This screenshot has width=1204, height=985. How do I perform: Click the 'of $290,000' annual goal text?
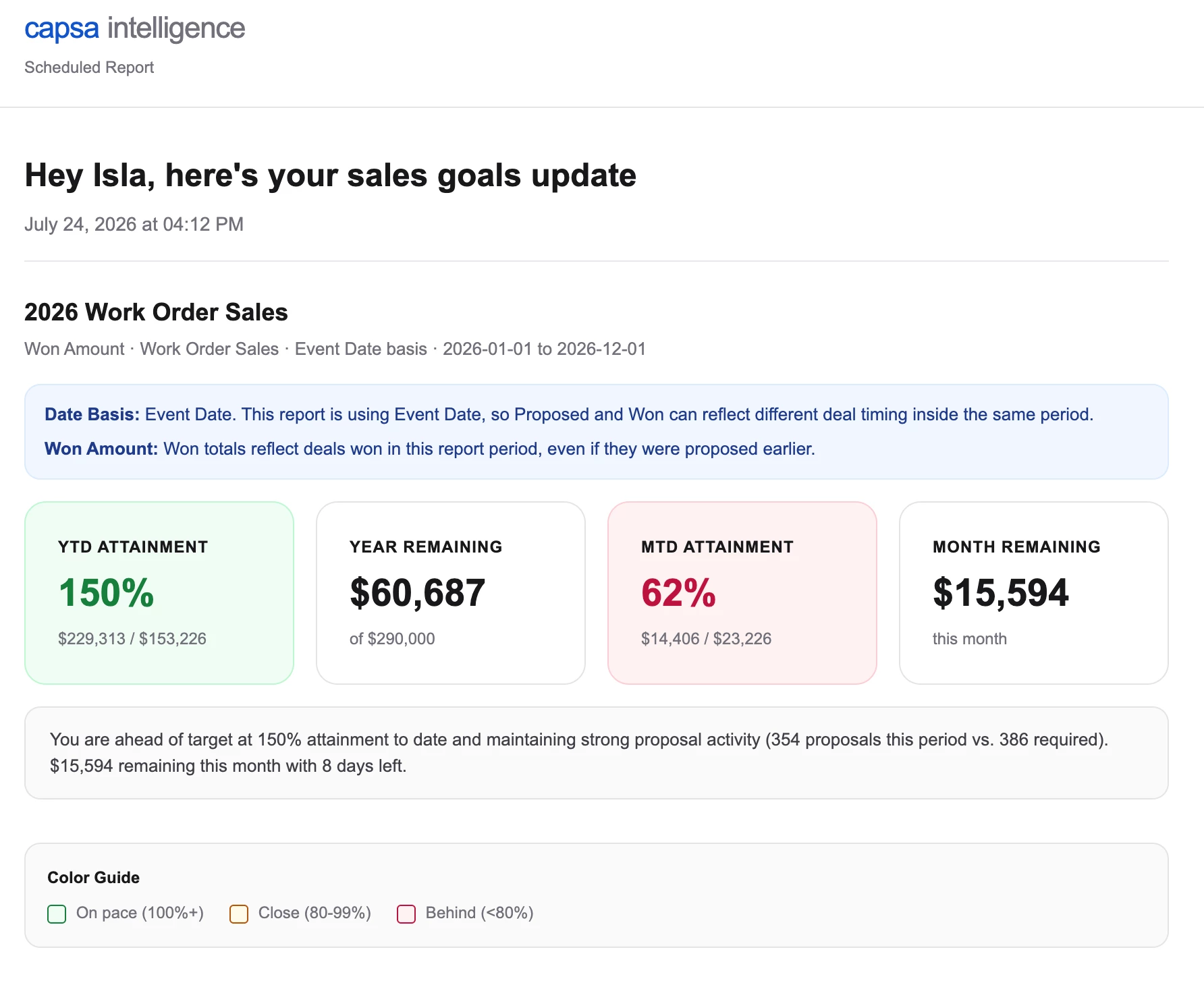coord(392,639)
